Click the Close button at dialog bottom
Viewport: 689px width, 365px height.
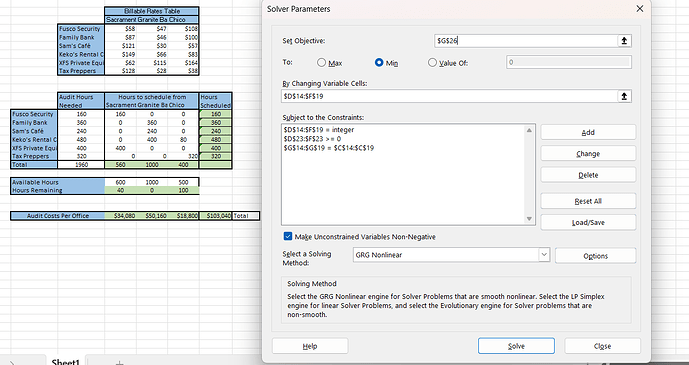click(x=602, y=346)
